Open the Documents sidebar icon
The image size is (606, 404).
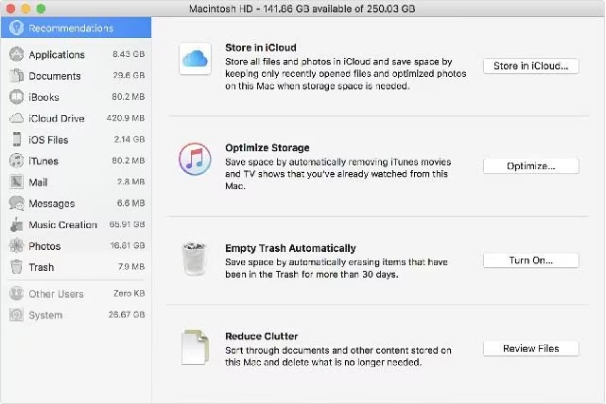coord(17,75)
